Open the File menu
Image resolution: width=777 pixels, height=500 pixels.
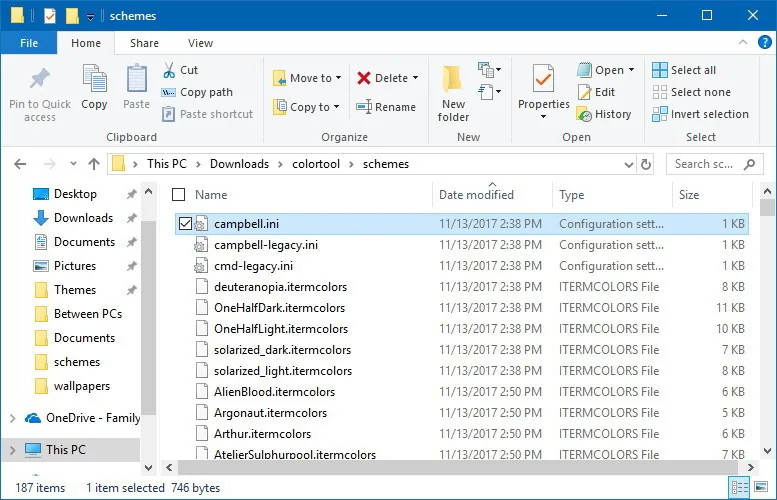pos(29,43)
